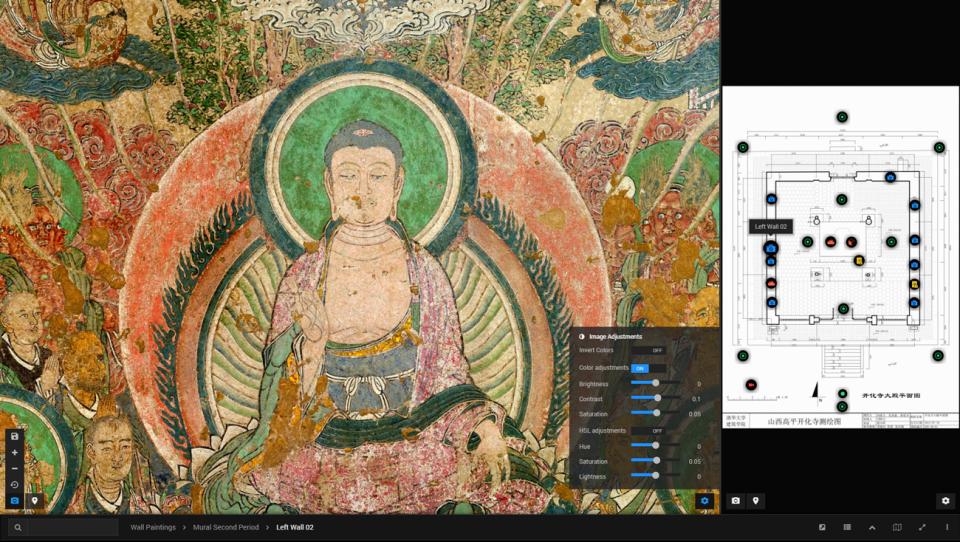Close image settings with the blue gear icon

pyautogui.click(x=704, y=500)
